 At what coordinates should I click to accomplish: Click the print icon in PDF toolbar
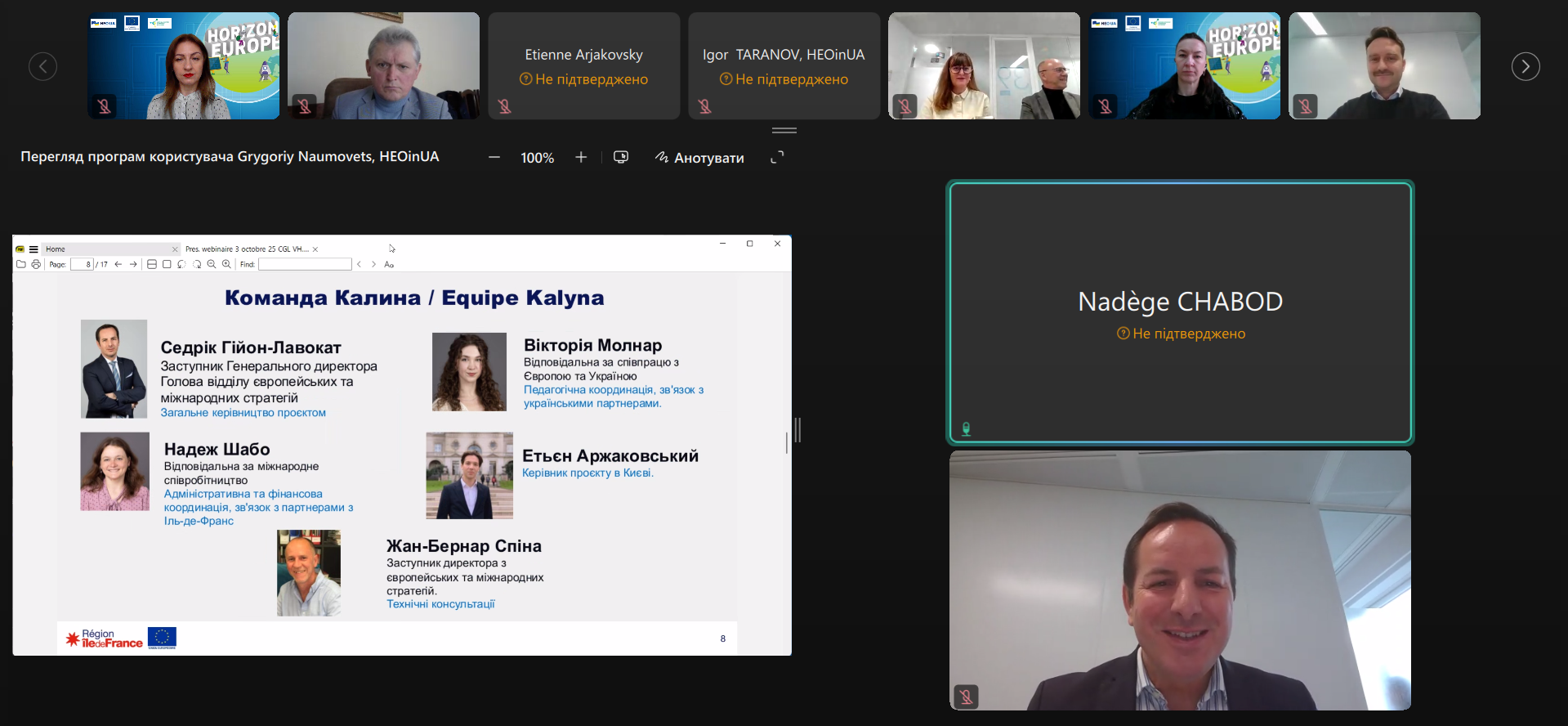[36, 264]
